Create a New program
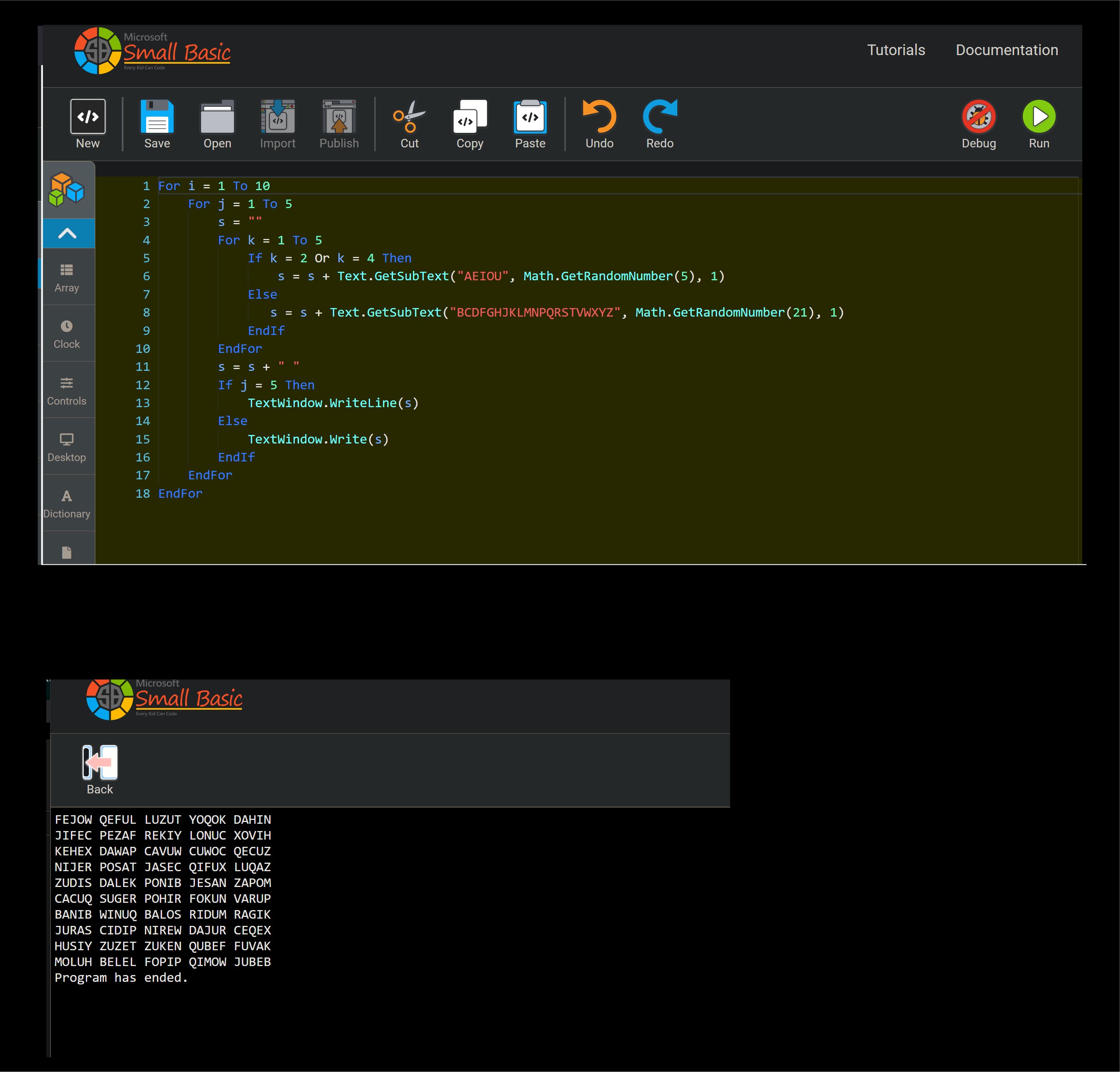Viewport: 1120px width, 1072px height. click(x=88, y=123)
